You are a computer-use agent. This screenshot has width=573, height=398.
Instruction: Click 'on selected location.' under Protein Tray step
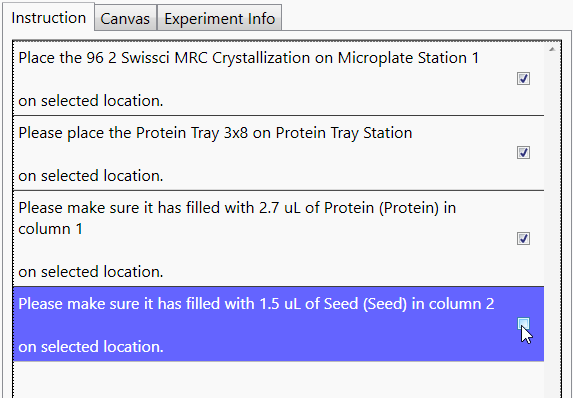click(x=91, y=176)
